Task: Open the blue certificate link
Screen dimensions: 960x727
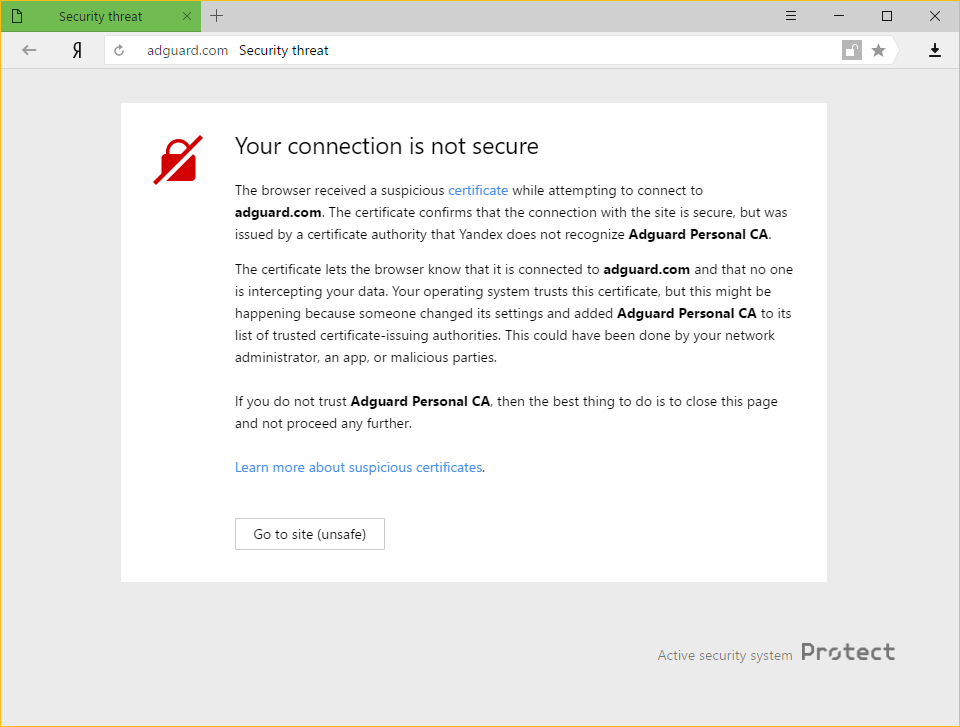Action: (x=478, y=190)
